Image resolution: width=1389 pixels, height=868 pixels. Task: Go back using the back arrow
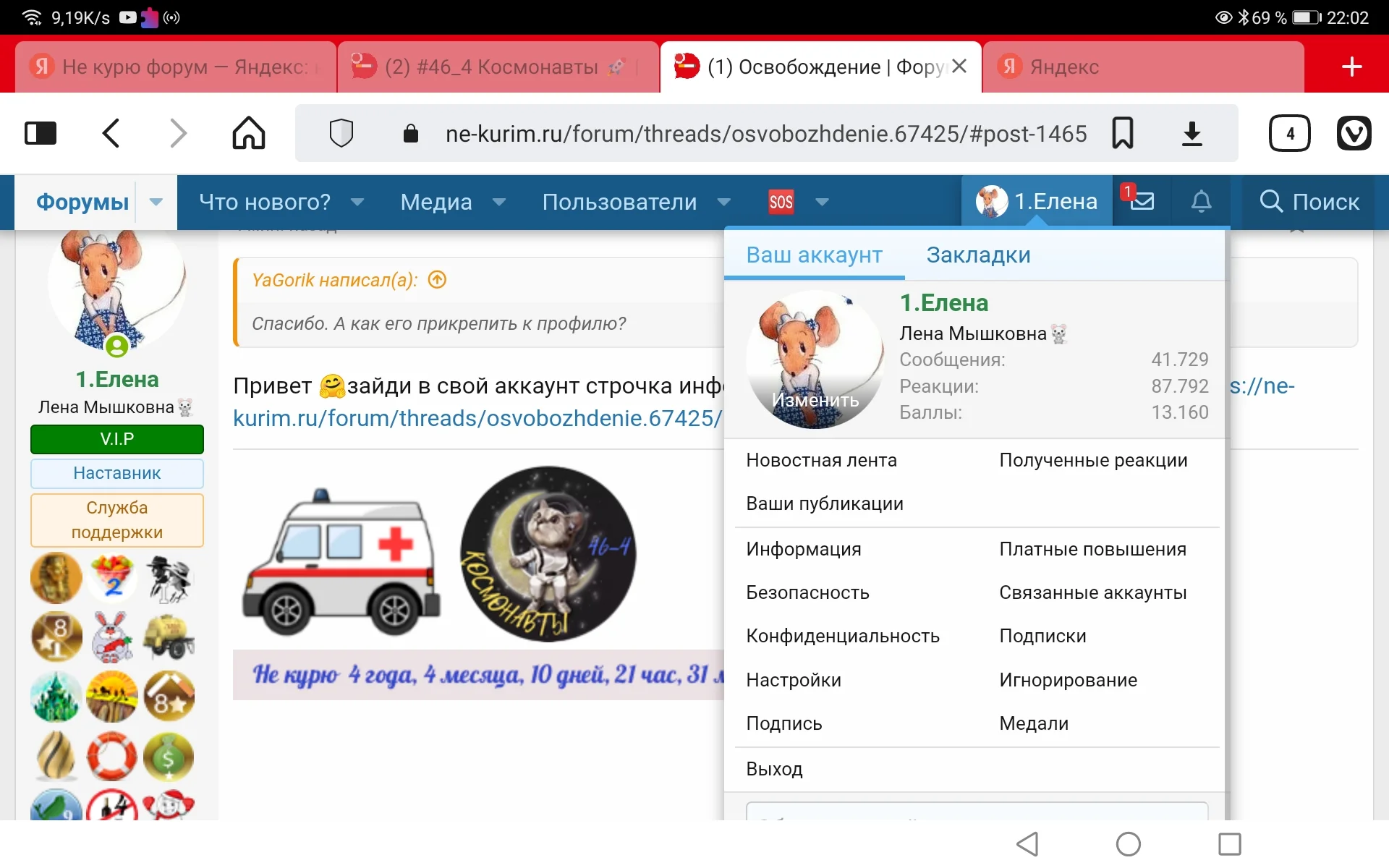point(111,133)
